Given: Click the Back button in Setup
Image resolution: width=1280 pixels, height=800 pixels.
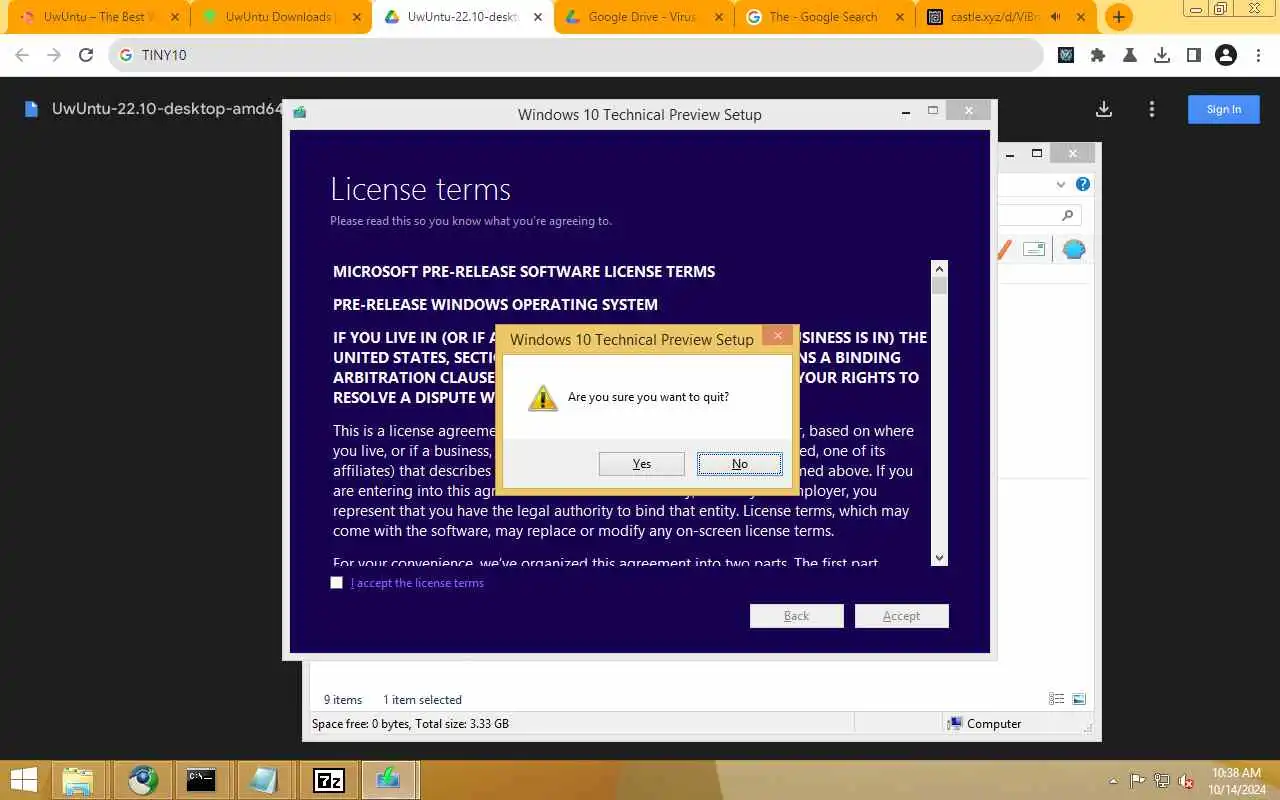Looking at the screenshot, I should (797, 616).
